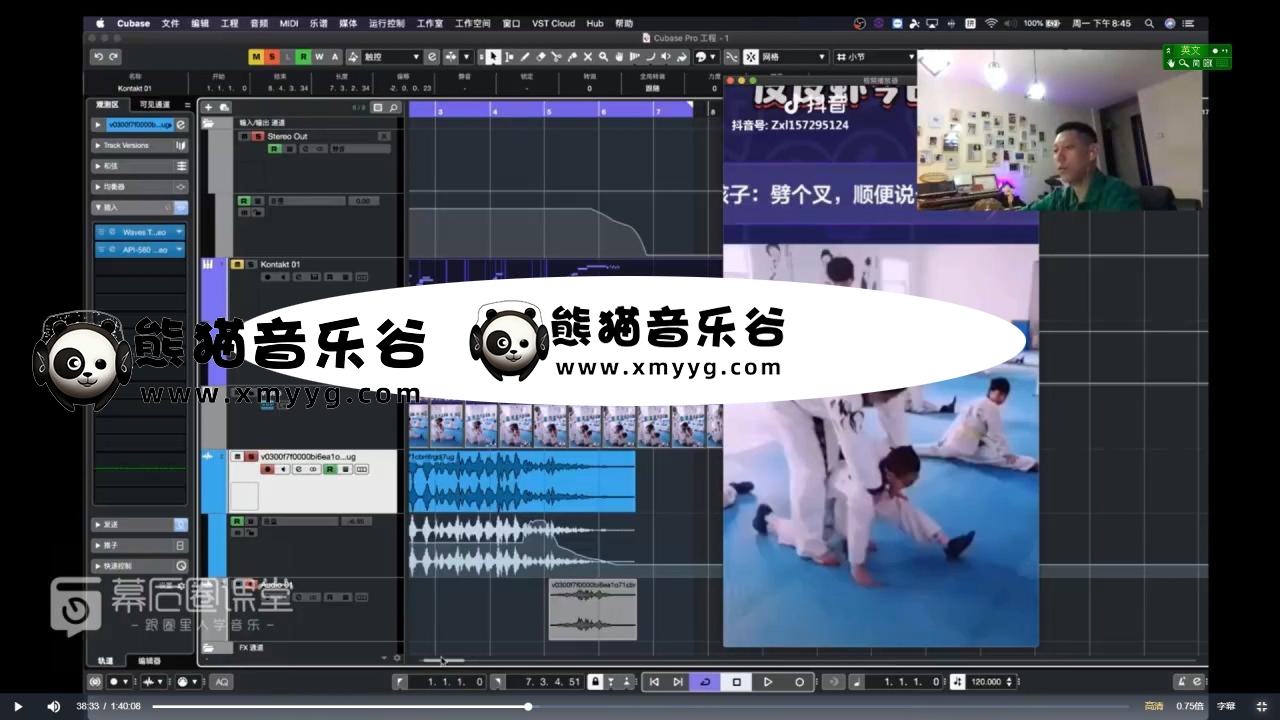Toggle W write automation for all tracks
The height and width of the screenshot is (720, 1280).
point(319,57)
